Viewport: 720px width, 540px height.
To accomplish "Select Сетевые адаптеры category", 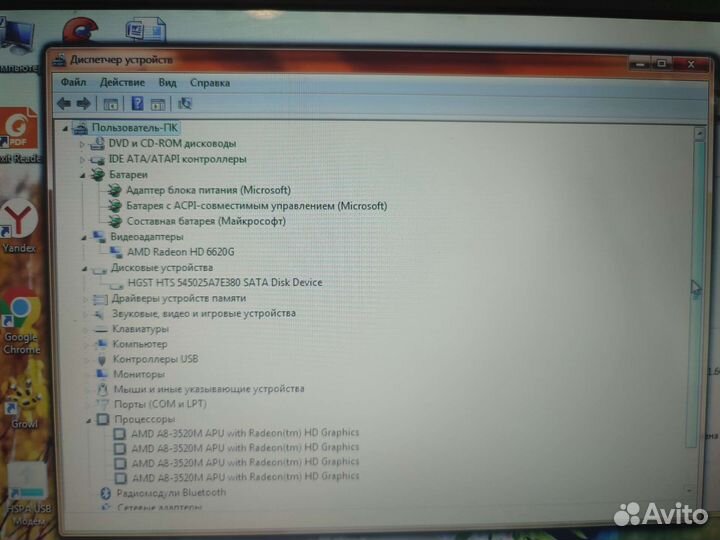I will tap(159, 507).
